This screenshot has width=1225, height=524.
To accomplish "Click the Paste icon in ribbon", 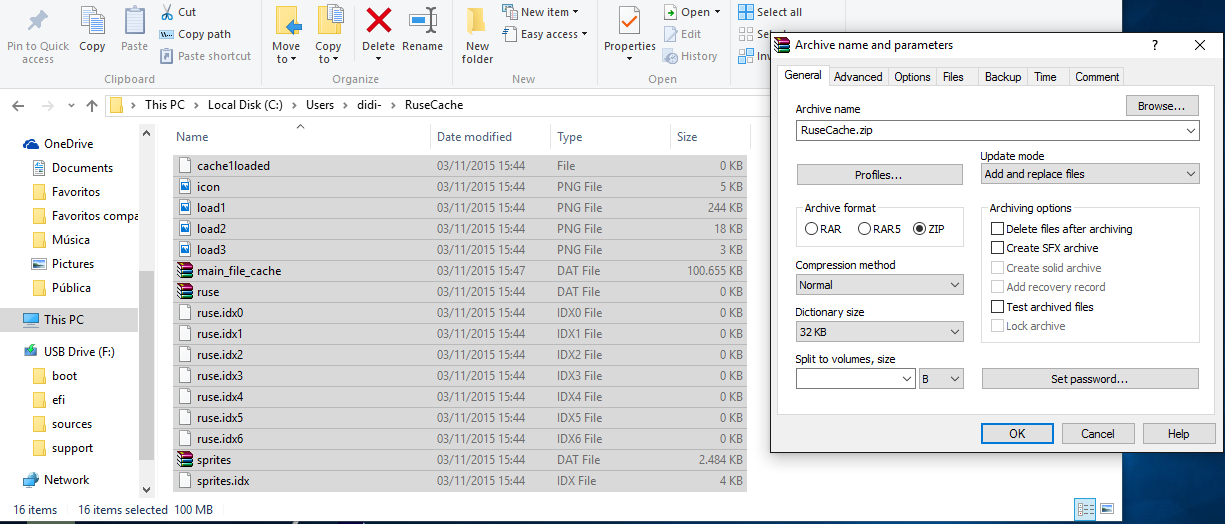I will 134,20.
